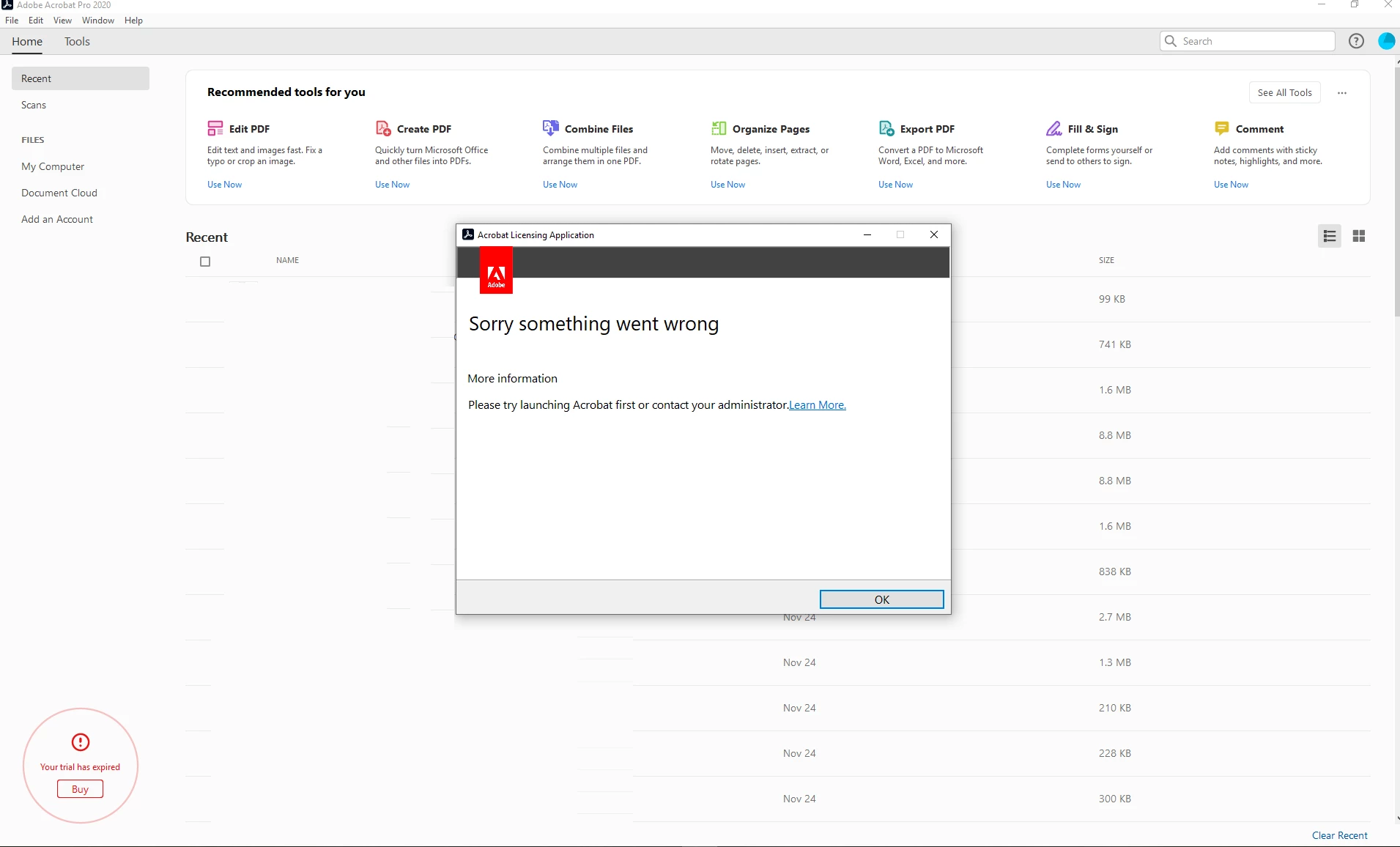Image resolution: width=1400 pixels, height=847 pixels.
Task: Minimize the Acrobat Licensing Application dialog
Action: pos(867,234)
